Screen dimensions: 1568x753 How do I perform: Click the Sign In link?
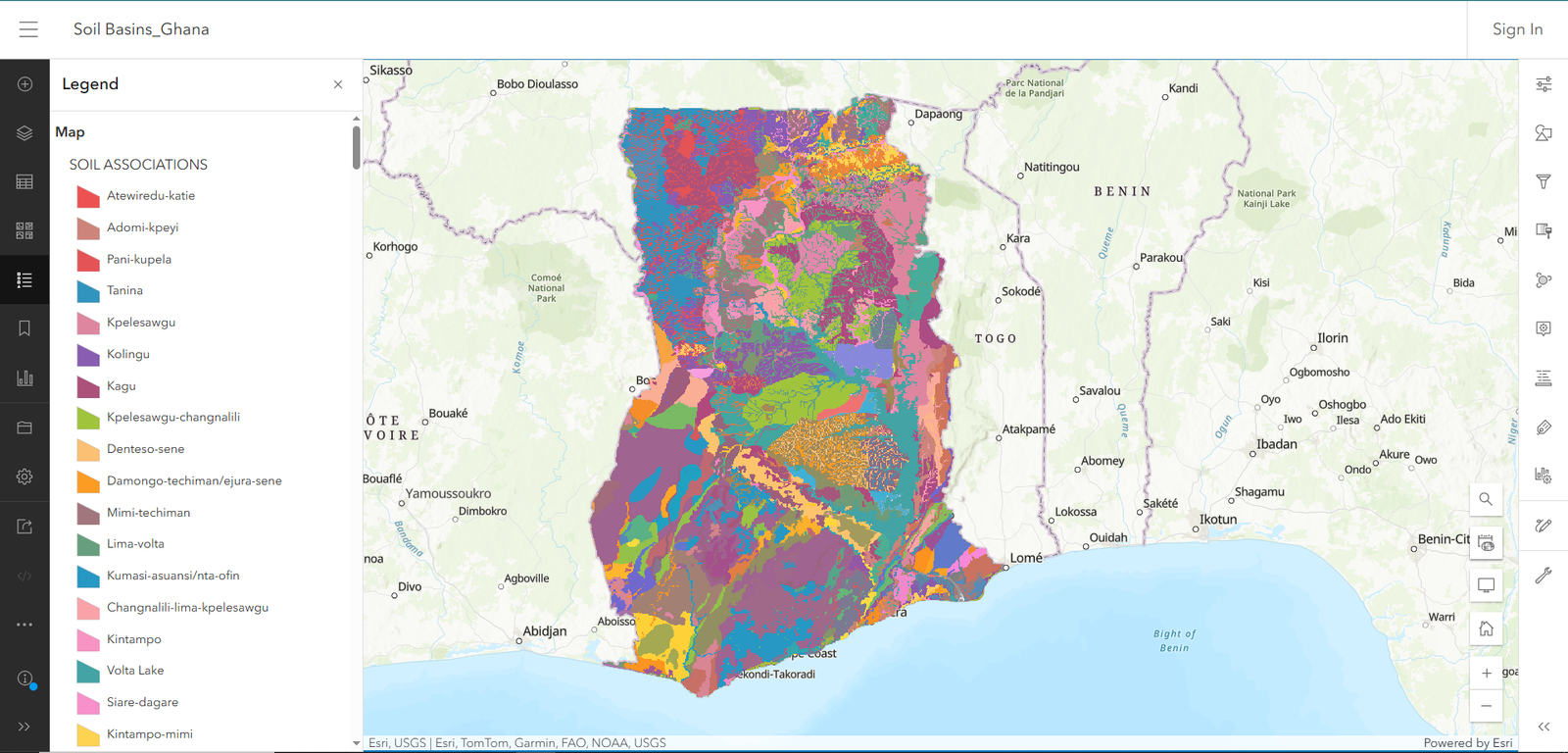[1517, 29]
